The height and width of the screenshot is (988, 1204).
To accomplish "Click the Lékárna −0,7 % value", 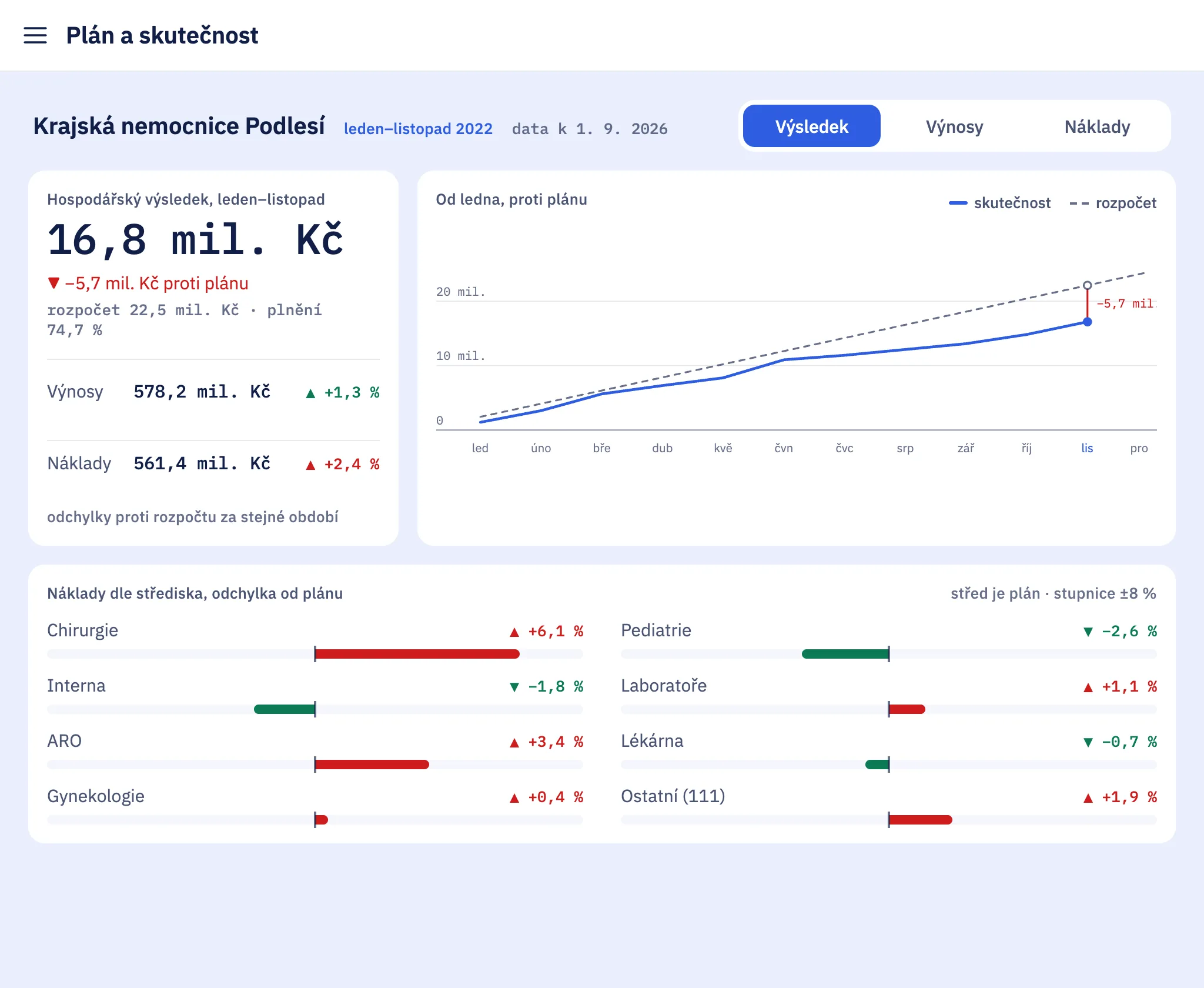I will coord(1121,742).
